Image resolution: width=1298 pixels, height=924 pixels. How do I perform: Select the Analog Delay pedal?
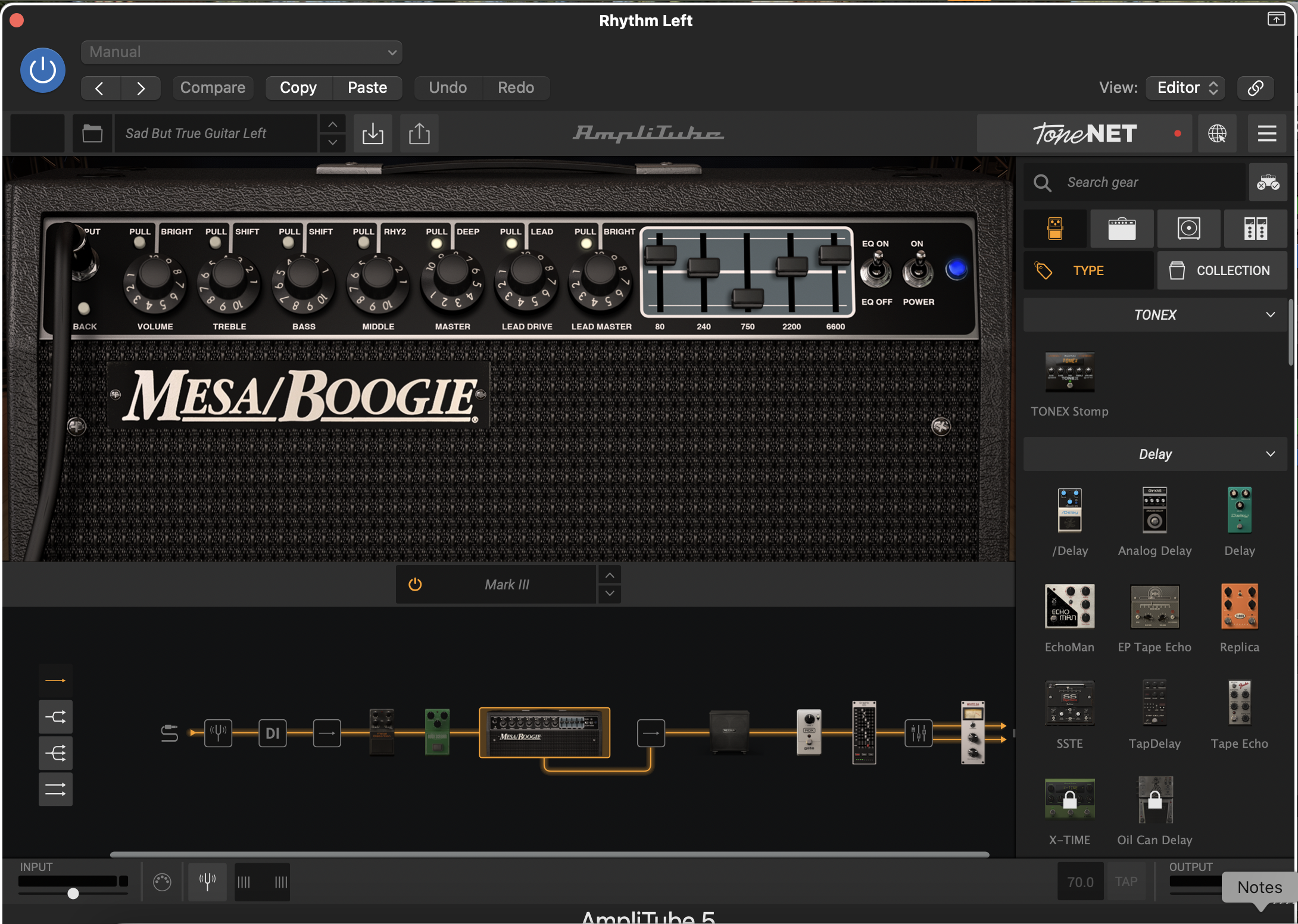[1155, 510]
